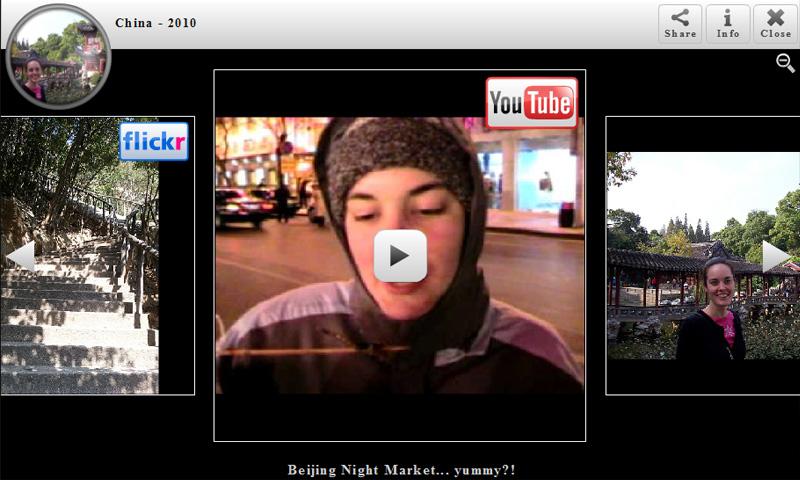Open the Info panel

pos(728,24)
